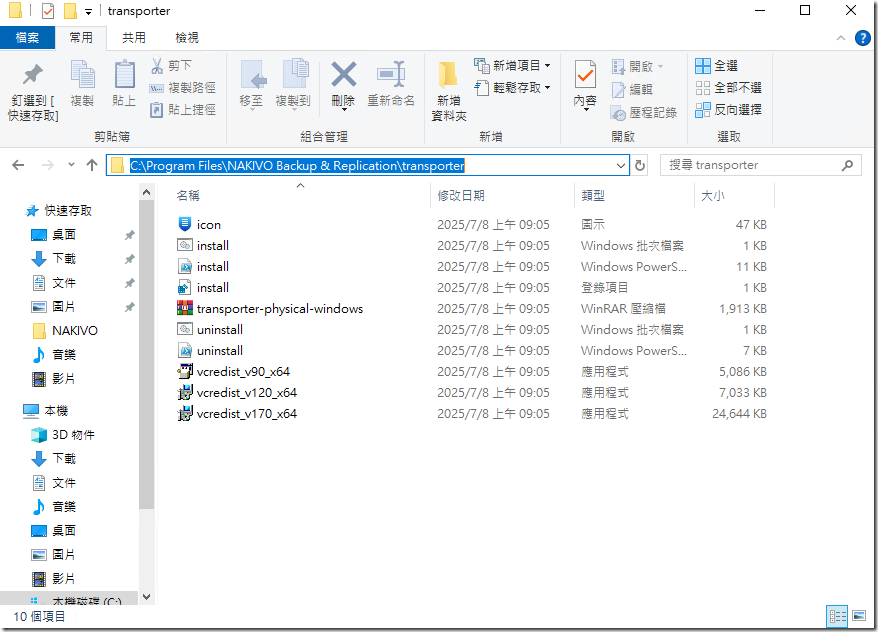
Task: Click the 重新命名 rename icon
Action: point(391,74)
